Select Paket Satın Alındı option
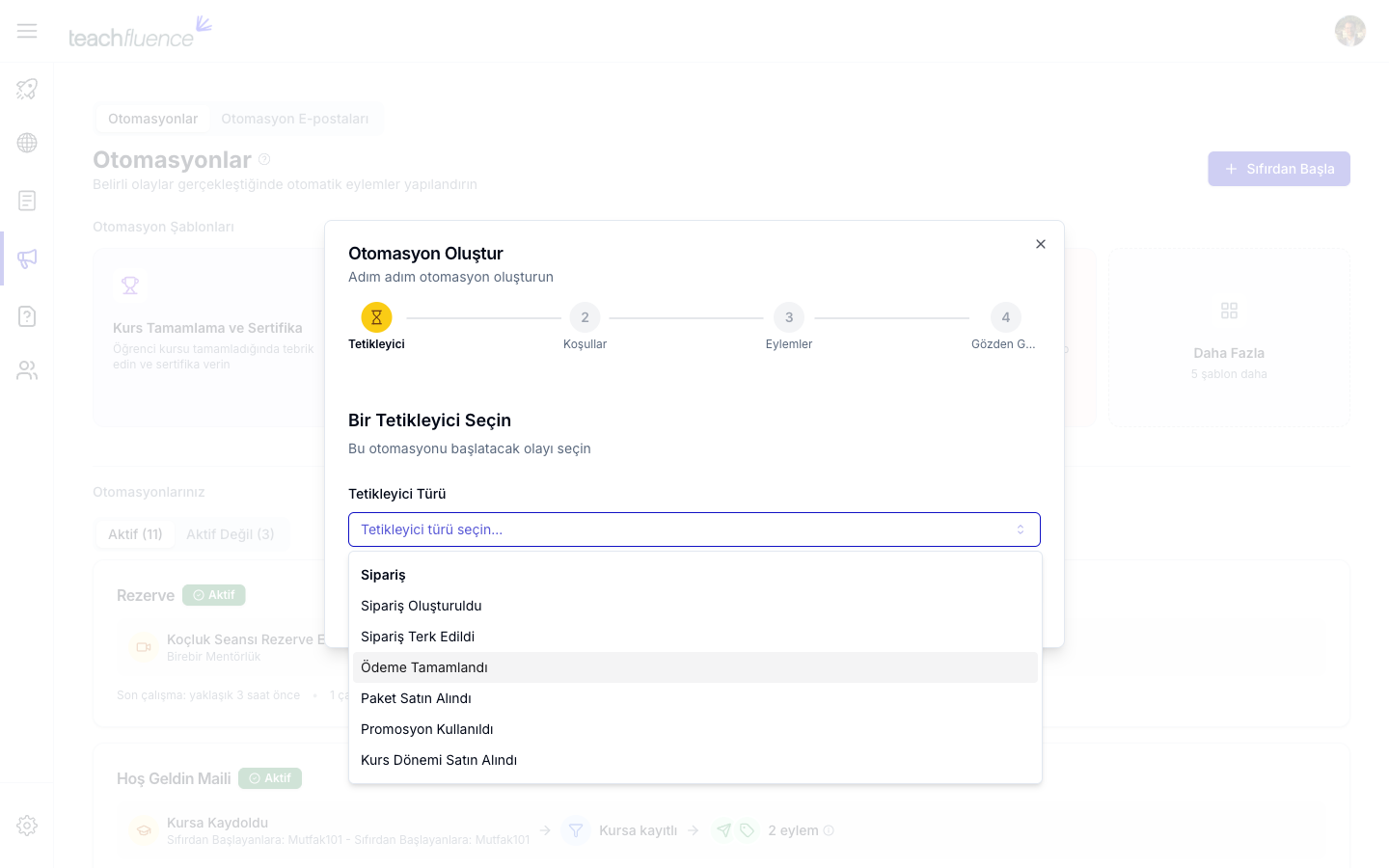The height and width of the screenshot is (868, 1389). 695,698
